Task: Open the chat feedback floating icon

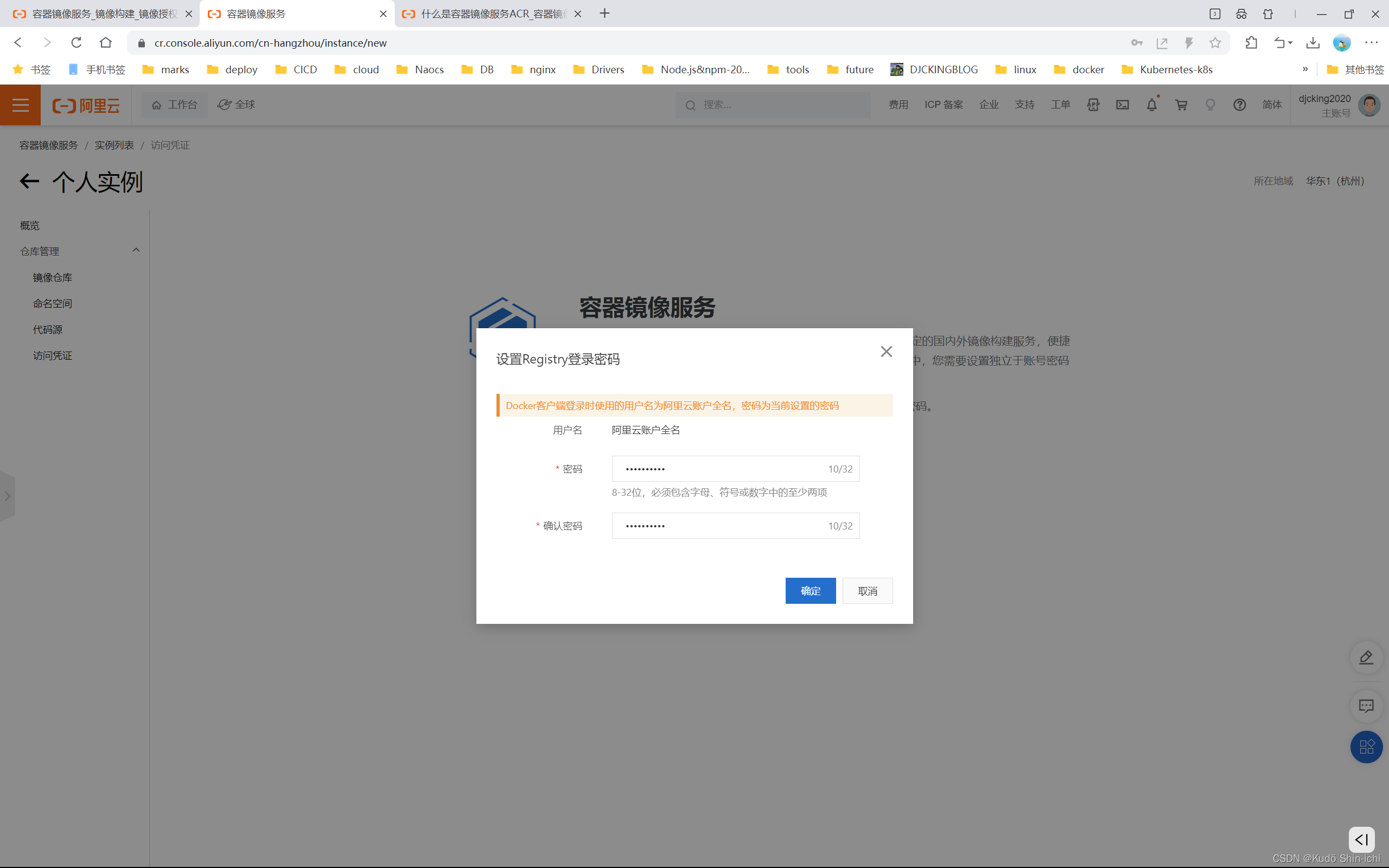Action: point(1366,706)
